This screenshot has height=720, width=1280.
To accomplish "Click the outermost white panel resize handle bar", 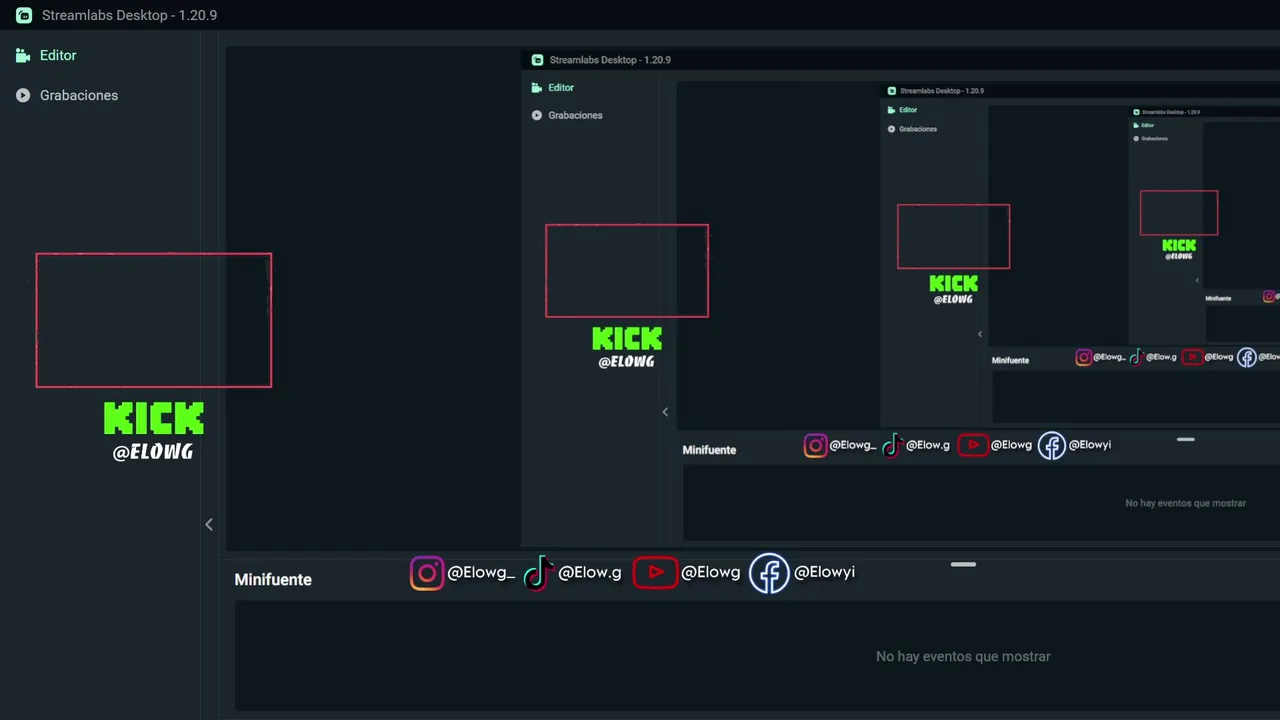I will click(963, 565).
